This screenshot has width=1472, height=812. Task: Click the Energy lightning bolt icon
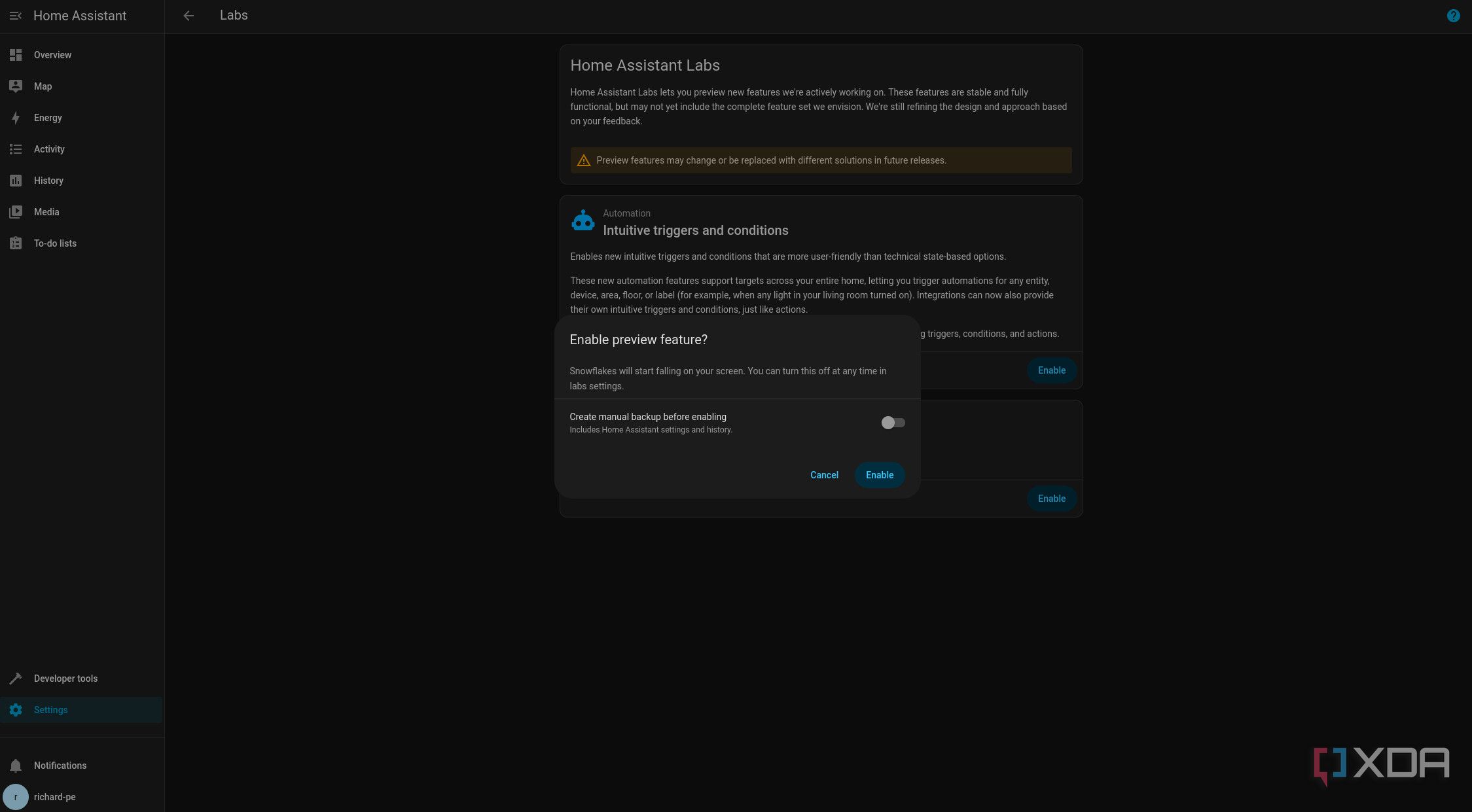tap(16, 118)
